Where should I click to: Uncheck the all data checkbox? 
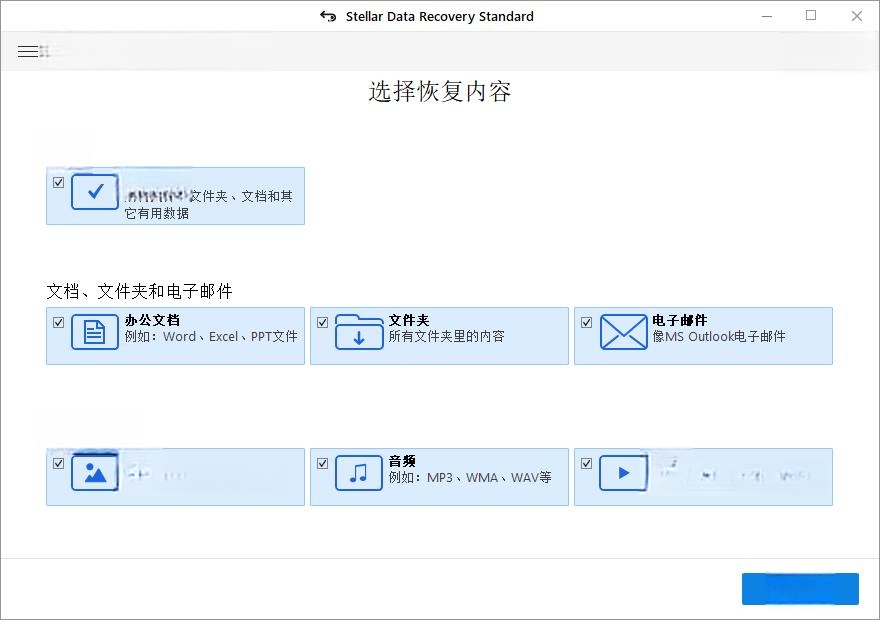[x=58, y=182]
